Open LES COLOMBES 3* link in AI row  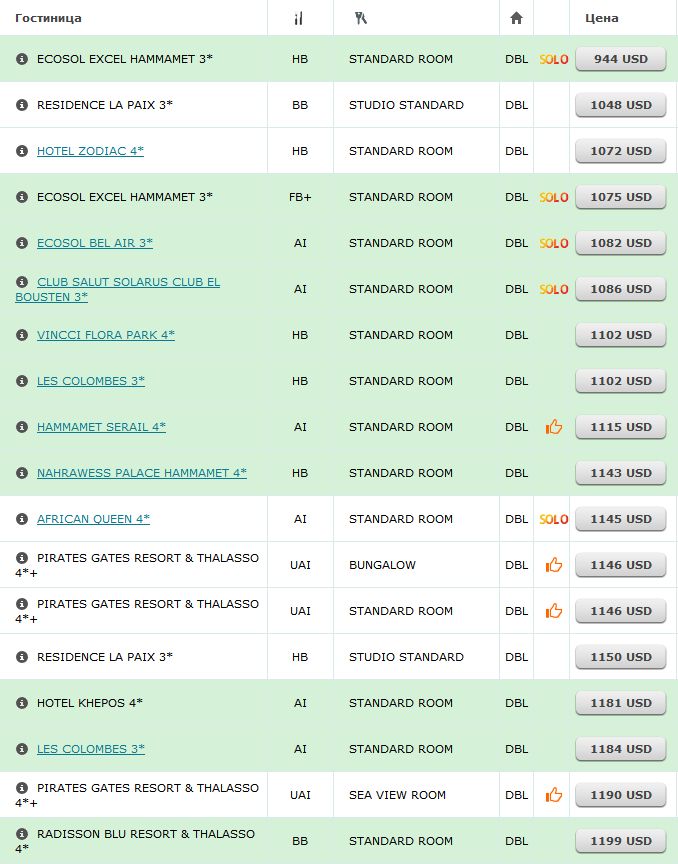coord(91,749)
